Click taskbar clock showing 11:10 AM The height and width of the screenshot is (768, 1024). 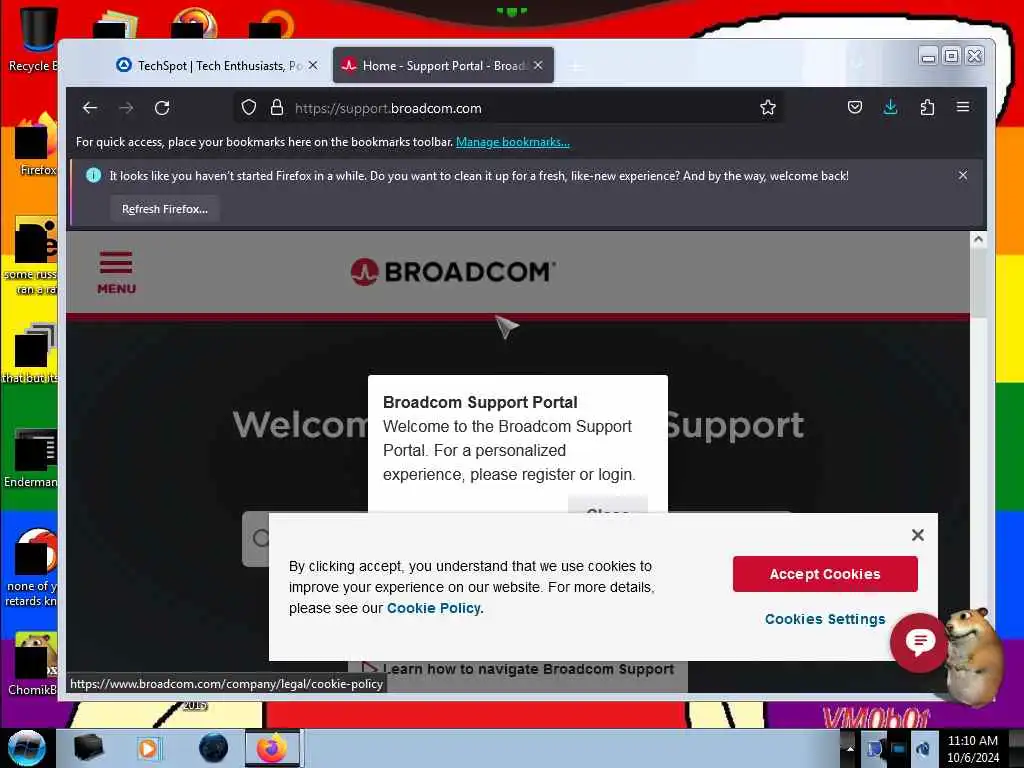point(973,749)
